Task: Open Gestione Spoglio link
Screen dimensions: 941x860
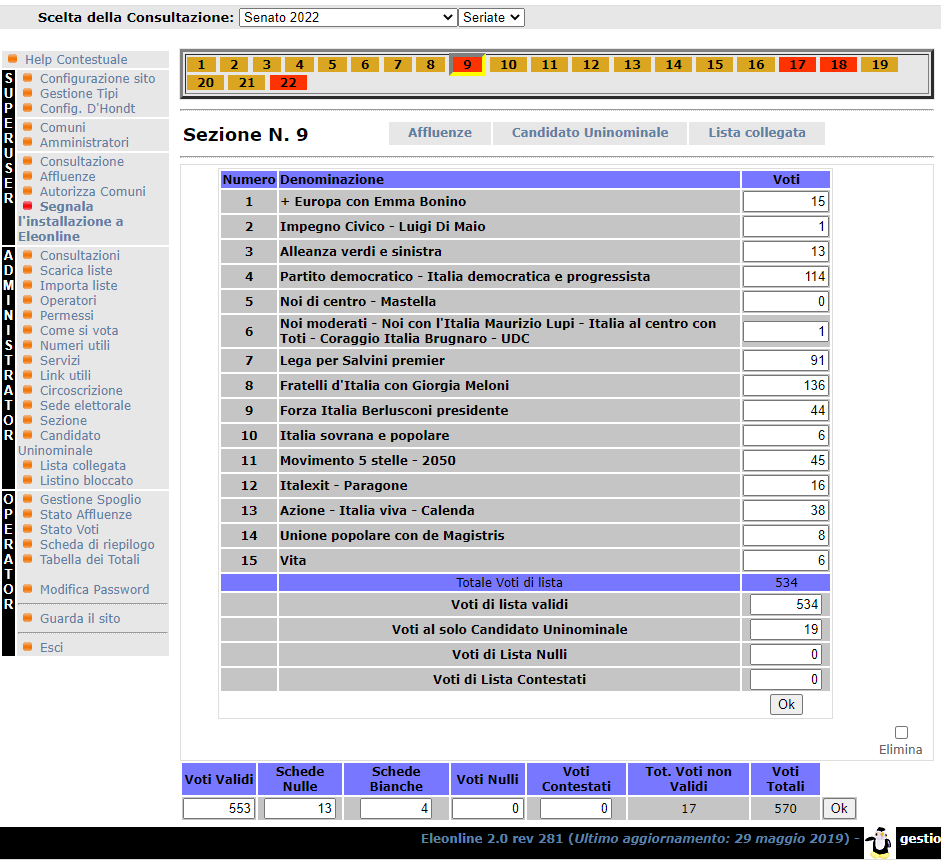Action: tap(90, 500)
